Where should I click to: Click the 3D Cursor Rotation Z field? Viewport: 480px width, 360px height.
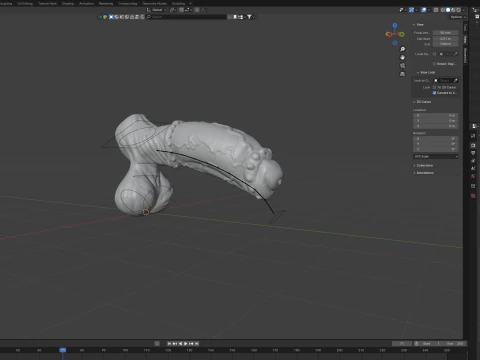pos(436,149)
